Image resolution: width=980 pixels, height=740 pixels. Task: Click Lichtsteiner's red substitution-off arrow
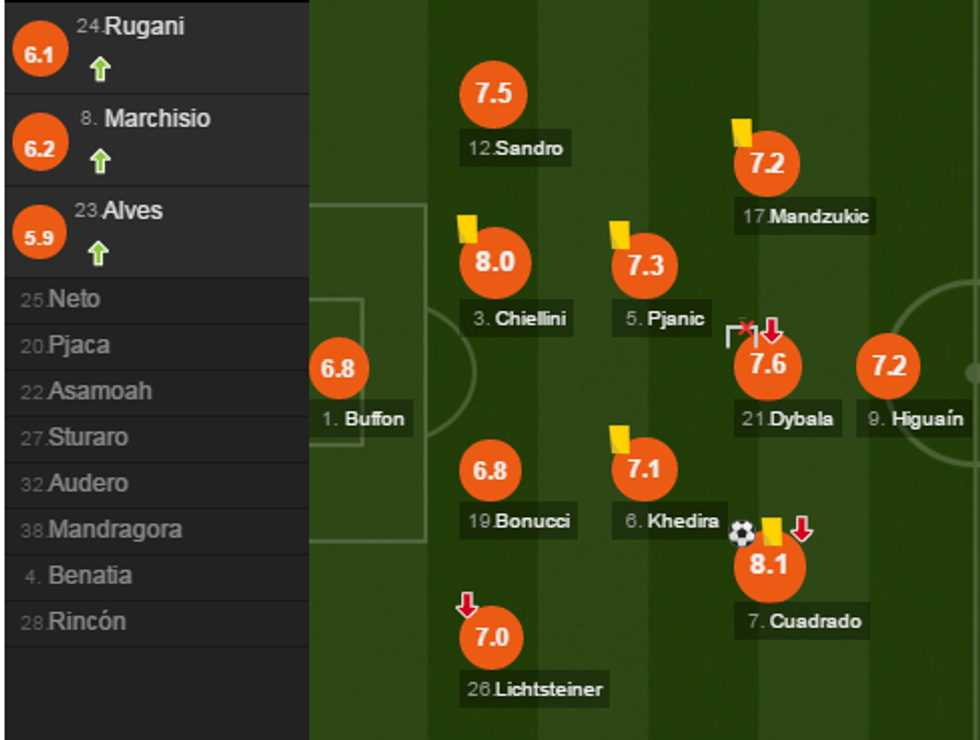coord(466,604)
